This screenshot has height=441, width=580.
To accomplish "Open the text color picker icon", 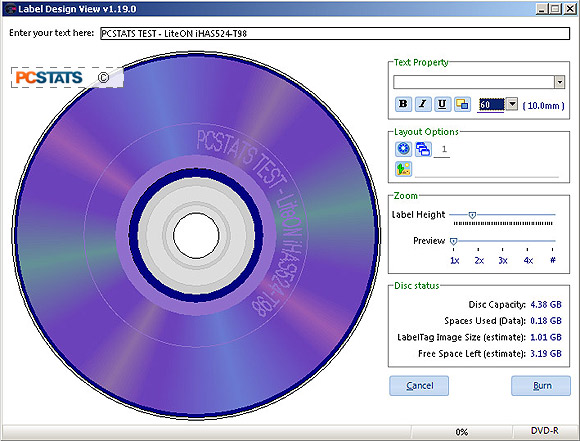I will tap(462, 104).
